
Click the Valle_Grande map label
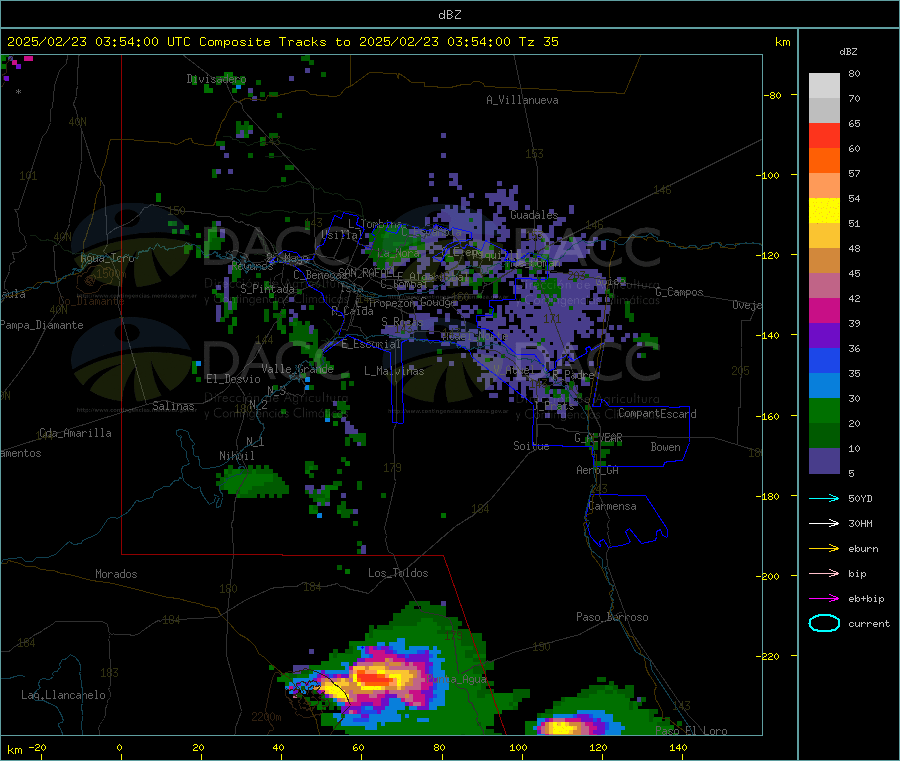click(297, 368)
